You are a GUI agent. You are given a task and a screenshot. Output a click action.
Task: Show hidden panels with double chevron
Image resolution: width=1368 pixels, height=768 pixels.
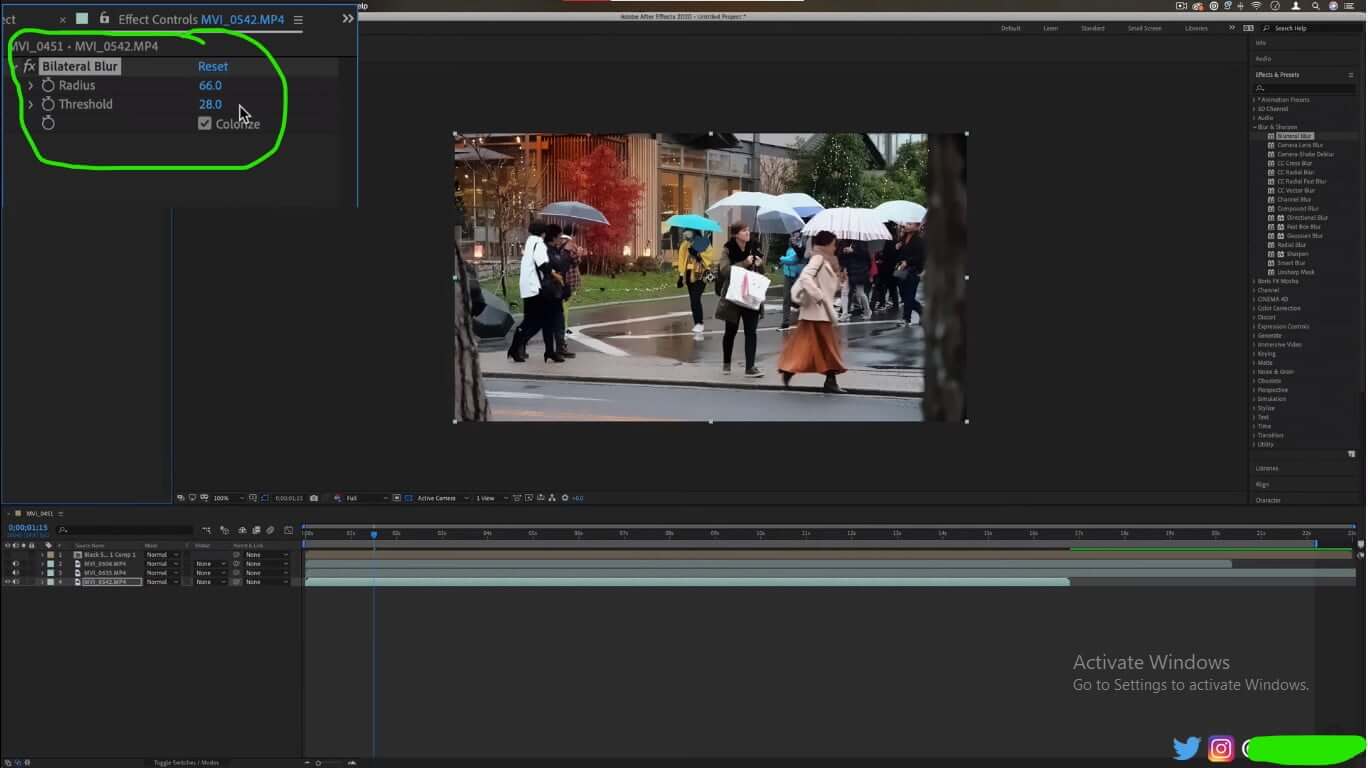pos(347,19)
